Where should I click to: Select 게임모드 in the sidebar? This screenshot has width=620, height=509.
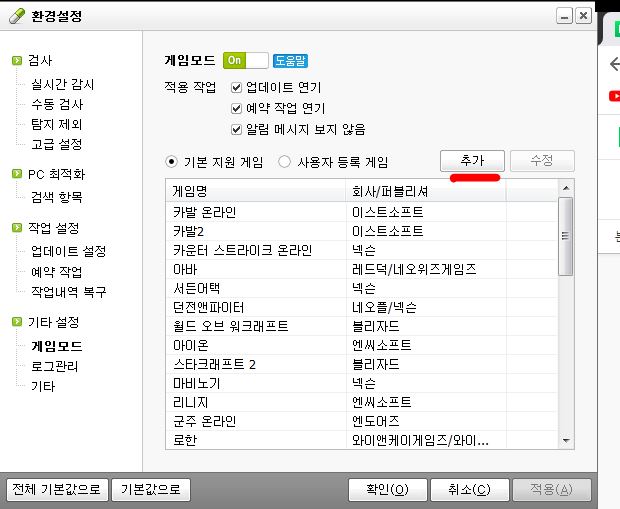coord(57,346)
